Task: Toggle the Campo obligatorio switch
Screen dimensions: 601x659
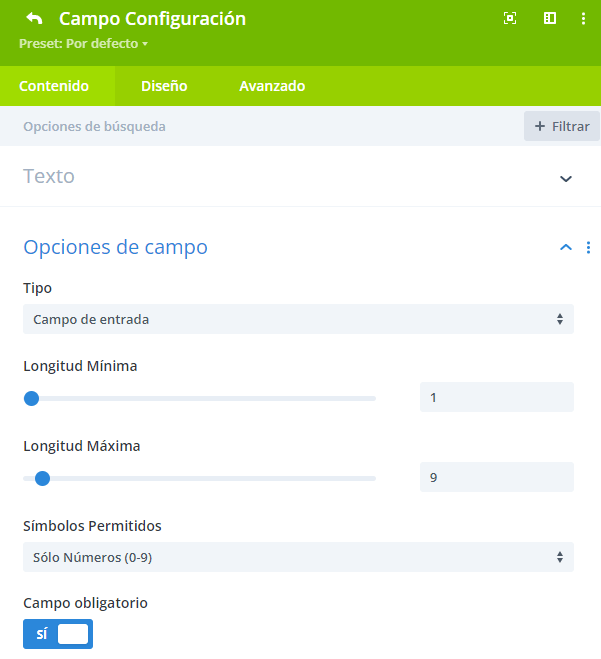Action: tap(58, 634)
